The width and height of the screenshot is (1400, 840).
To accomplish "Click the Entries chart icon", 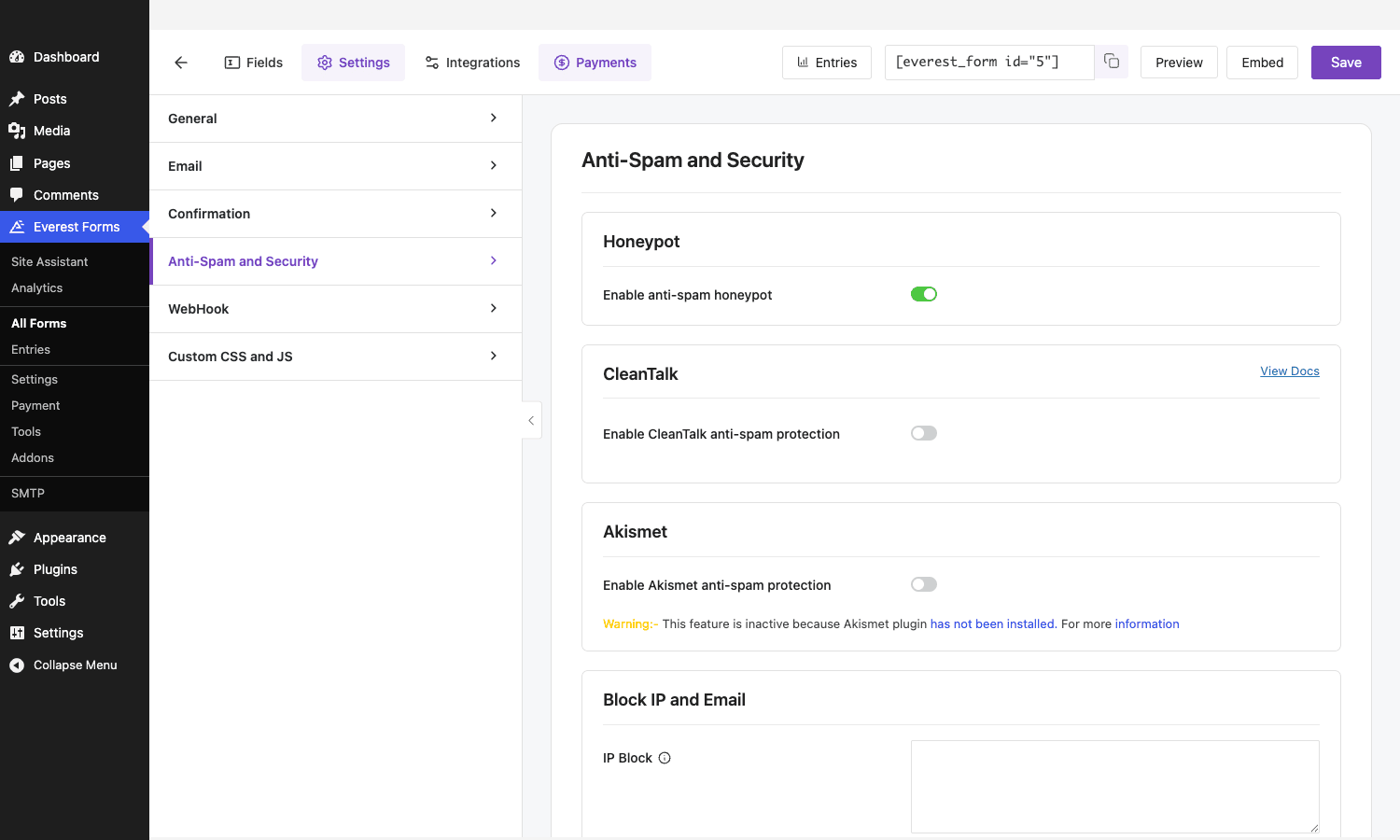I will [803, 63].
